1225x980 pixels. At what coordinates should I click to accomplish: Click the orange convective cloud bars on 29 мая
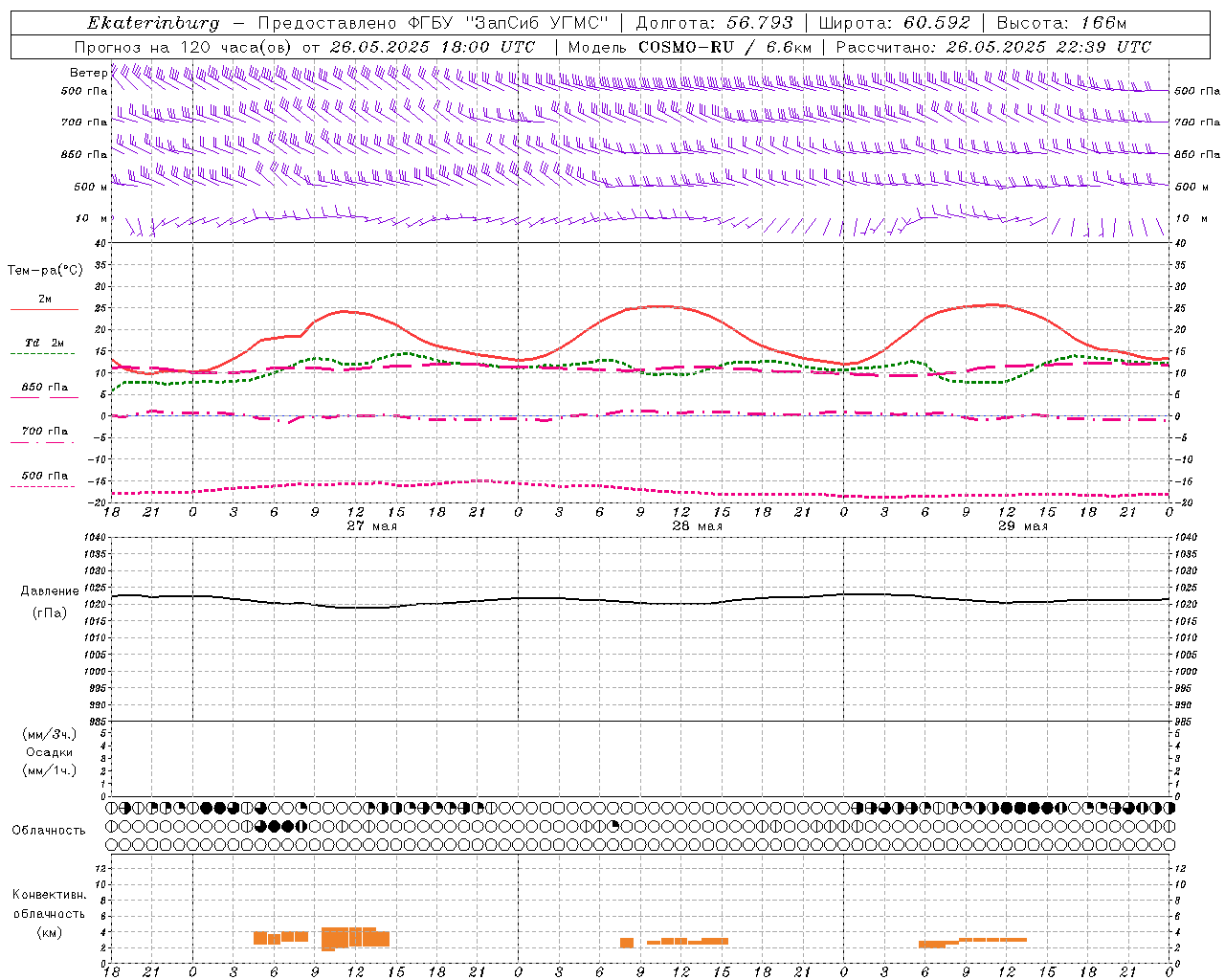[x=972, y=943]
